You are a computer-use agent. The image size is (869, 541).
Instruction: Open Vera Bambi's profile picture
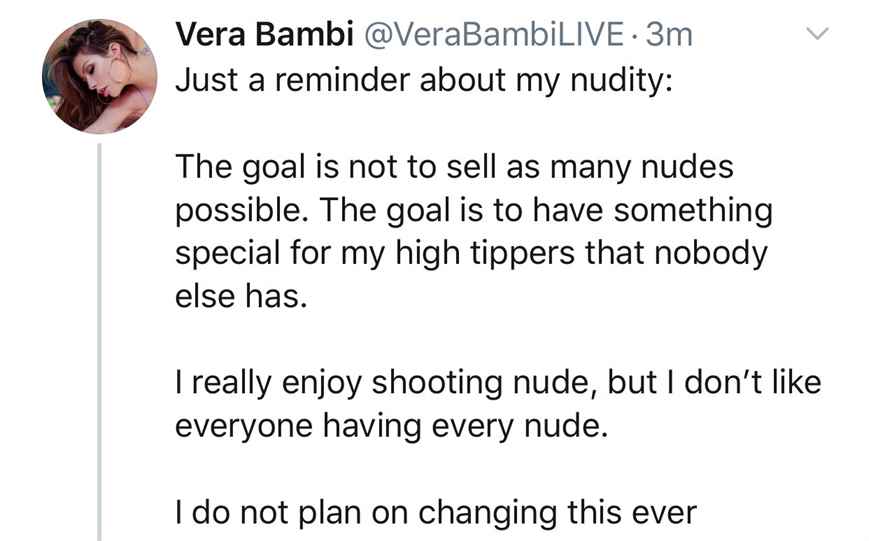pyautogui.click(x=98, y=76)
